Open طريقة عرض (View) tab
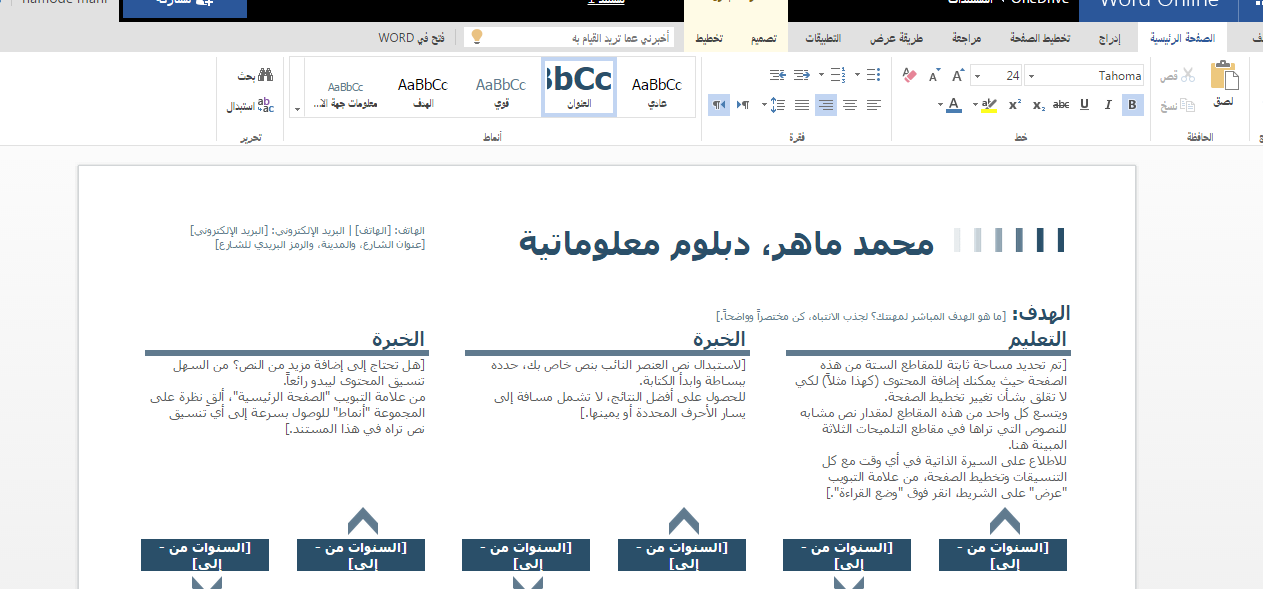Screen dimensions: 1263x589 point(896,38)
